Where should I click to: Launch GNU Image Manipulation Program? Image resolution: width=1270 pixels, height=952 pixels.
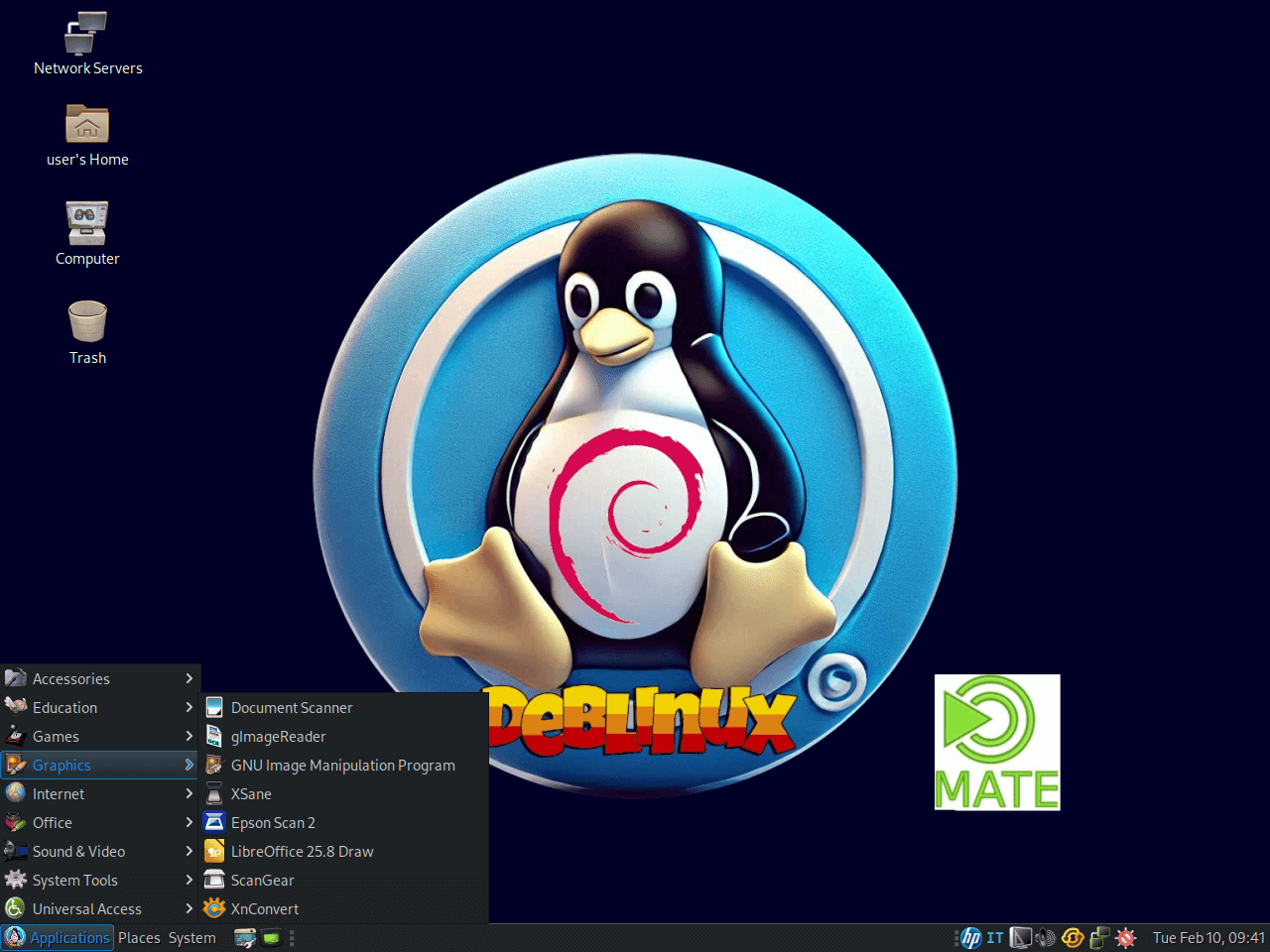click(342, 765)
